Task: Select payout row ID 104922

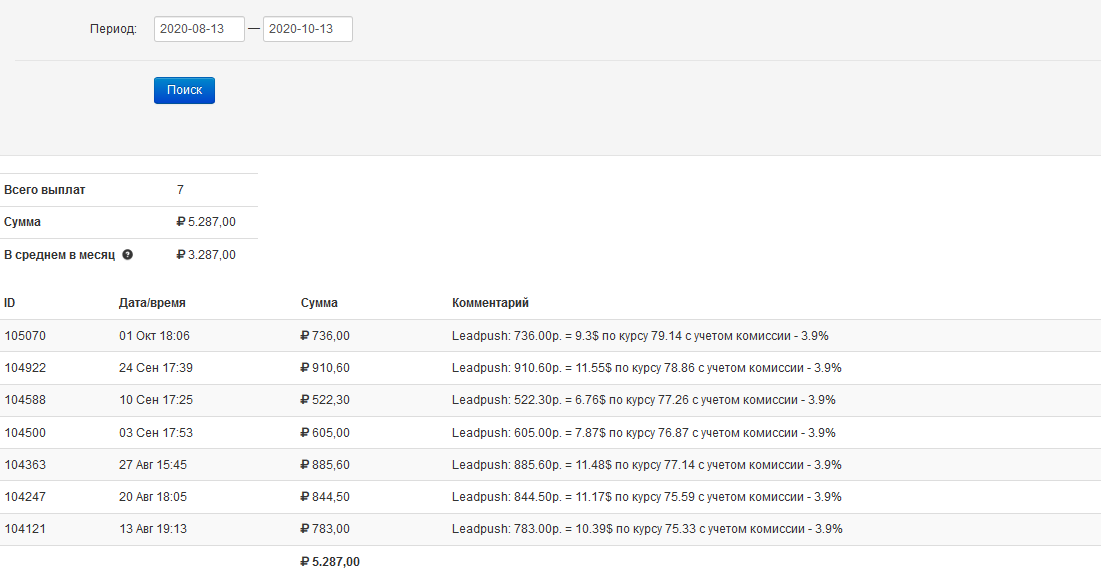Action: [25, 368]
